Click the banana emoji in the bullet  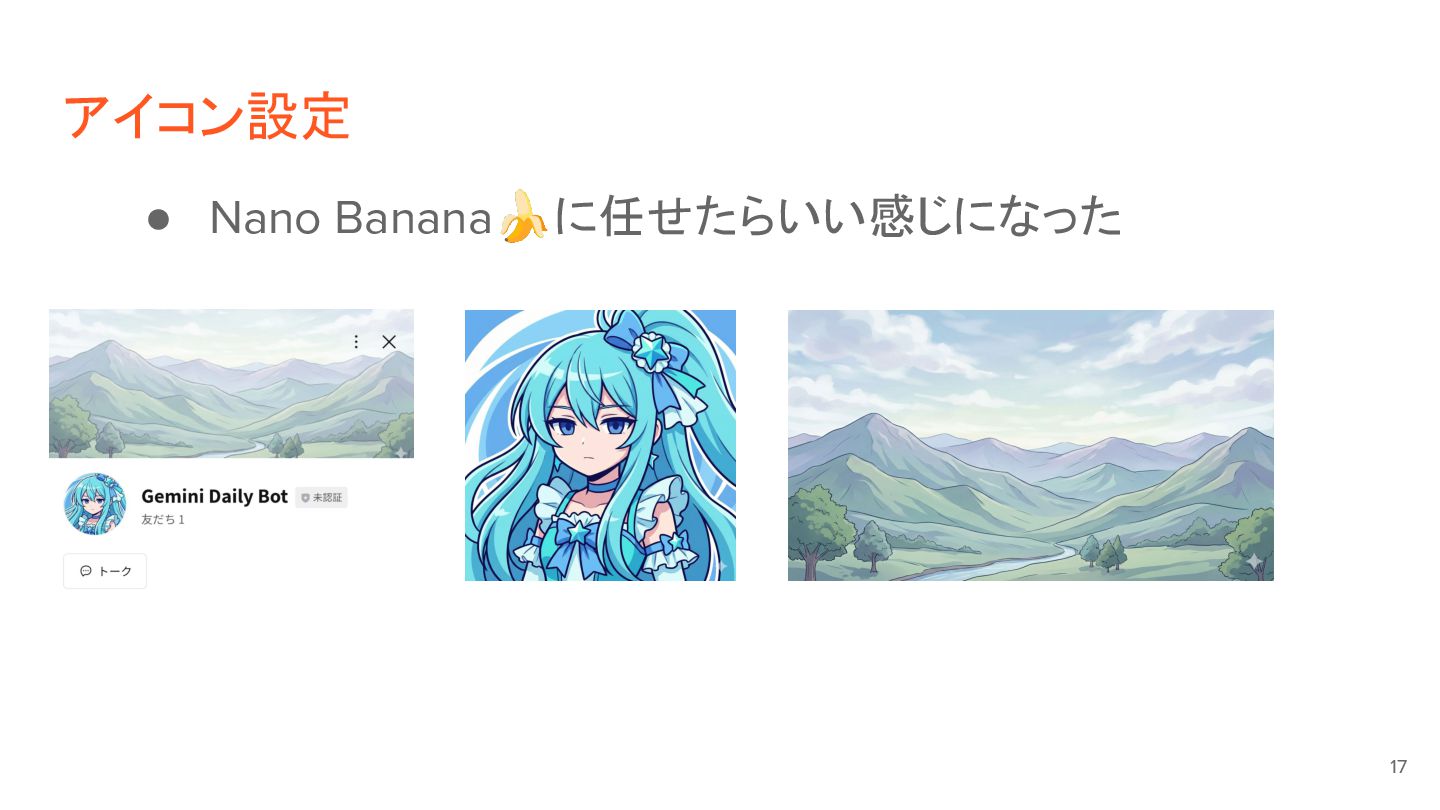coord(524,216)
